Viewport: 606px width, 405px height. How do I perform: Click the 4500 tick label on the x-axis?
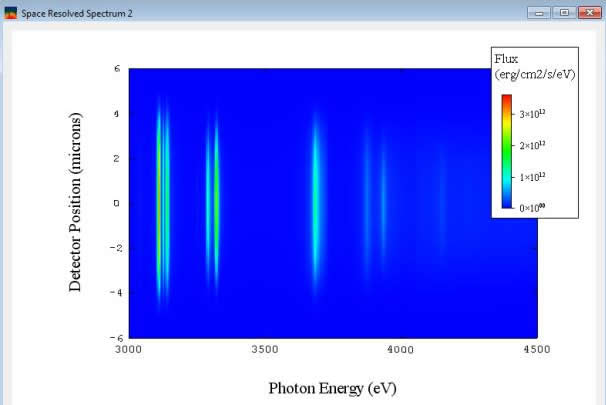coord(537,350)
